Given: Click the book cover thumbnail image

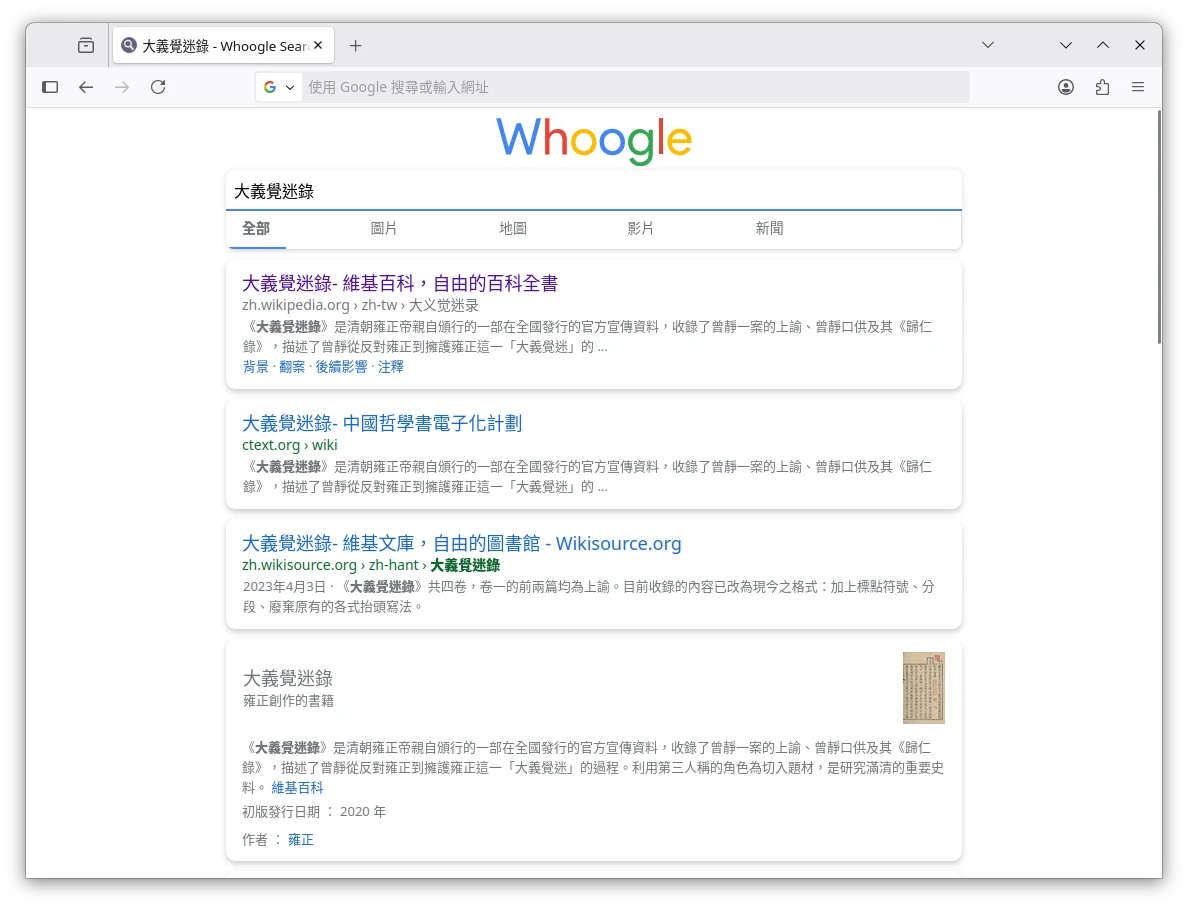Looking at the screenshot, I should (923, 688).
